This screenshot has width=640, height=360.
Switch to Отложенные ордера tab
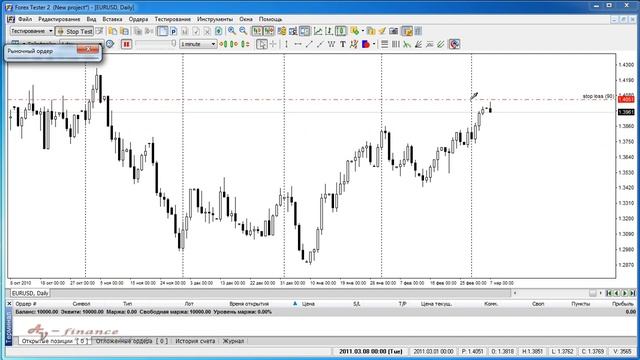[x=131, y=341]
